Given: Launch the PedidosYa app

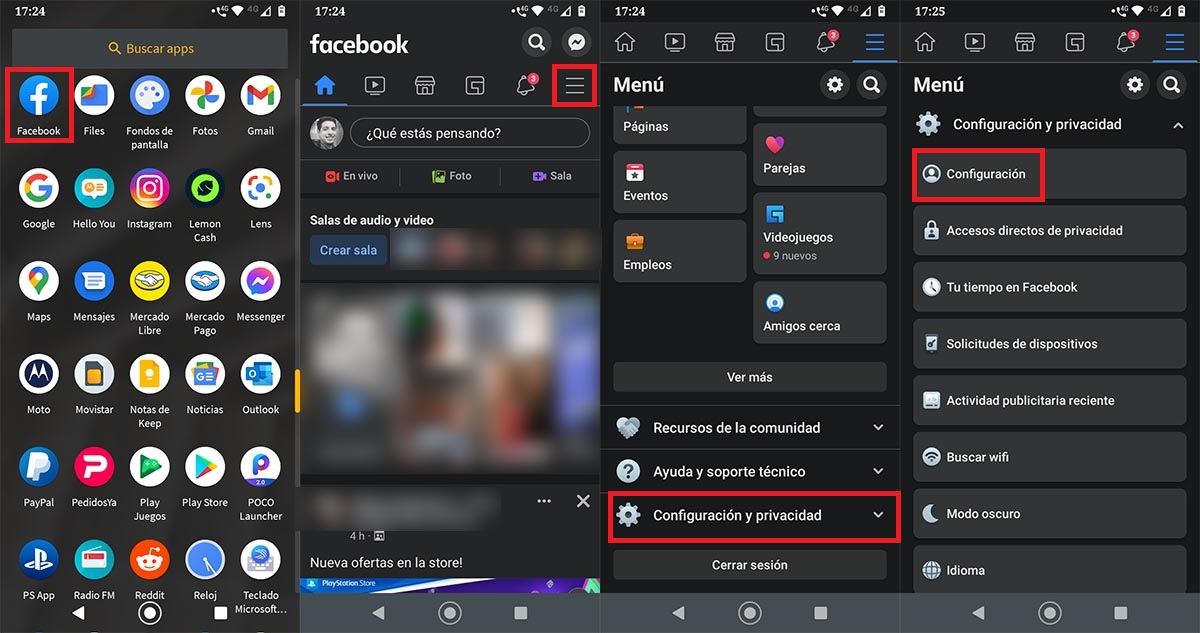Looking at the screenshot, I should [x=94, y=467].
